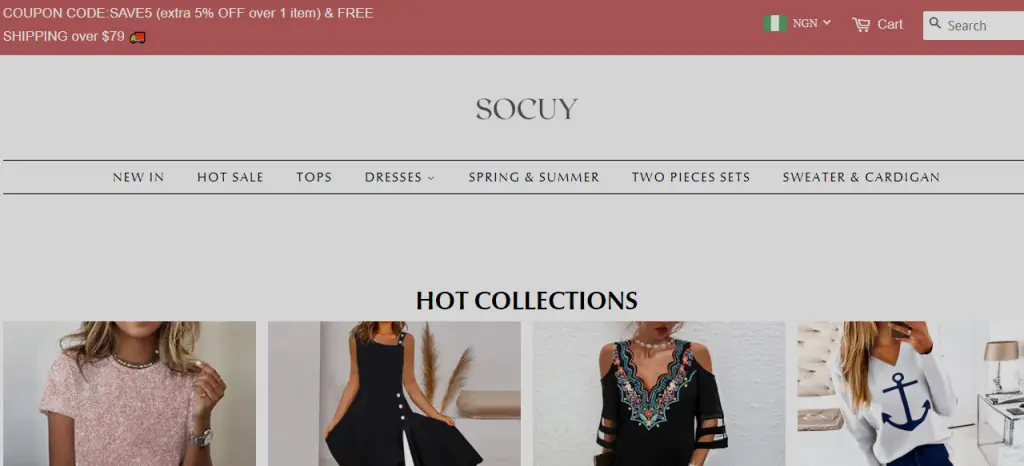Open Spring & Summer category
Screen dimensions: 1024x466
[534, 177]
